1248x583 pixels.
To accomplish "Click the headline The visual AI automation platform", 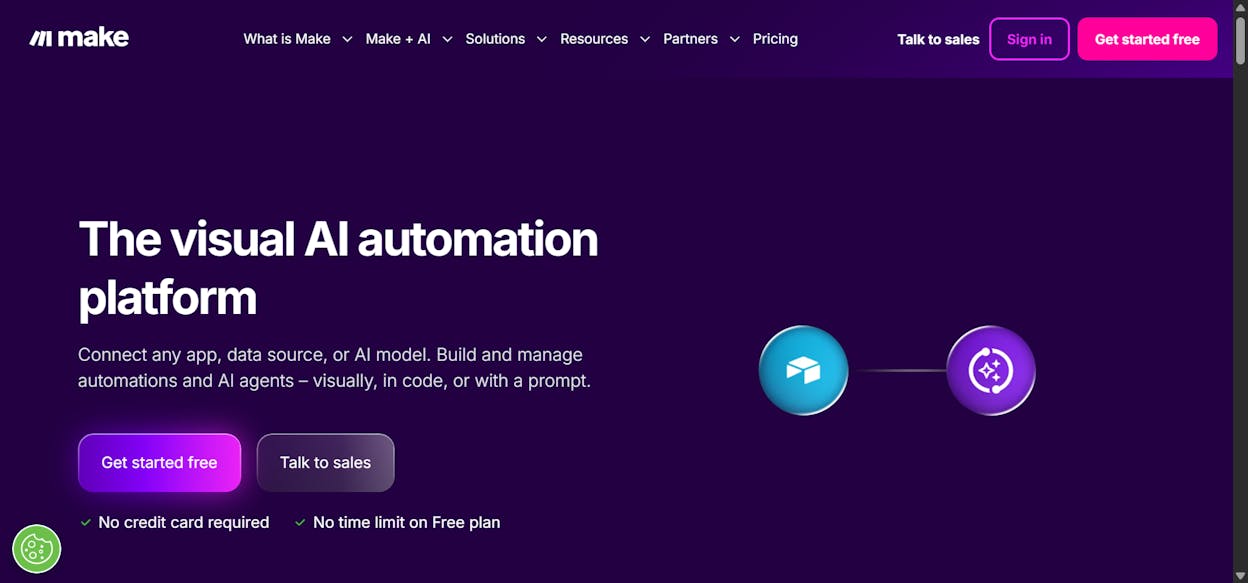I will click(x=338, y=268).
